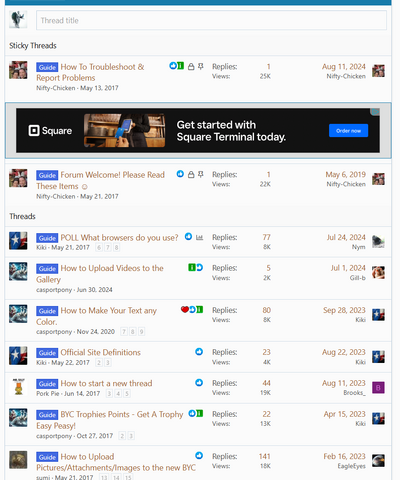Open casportpony avatar on Upload Videos thread
The width and height of the screenshot is (400, 480).
coord(18,271)
